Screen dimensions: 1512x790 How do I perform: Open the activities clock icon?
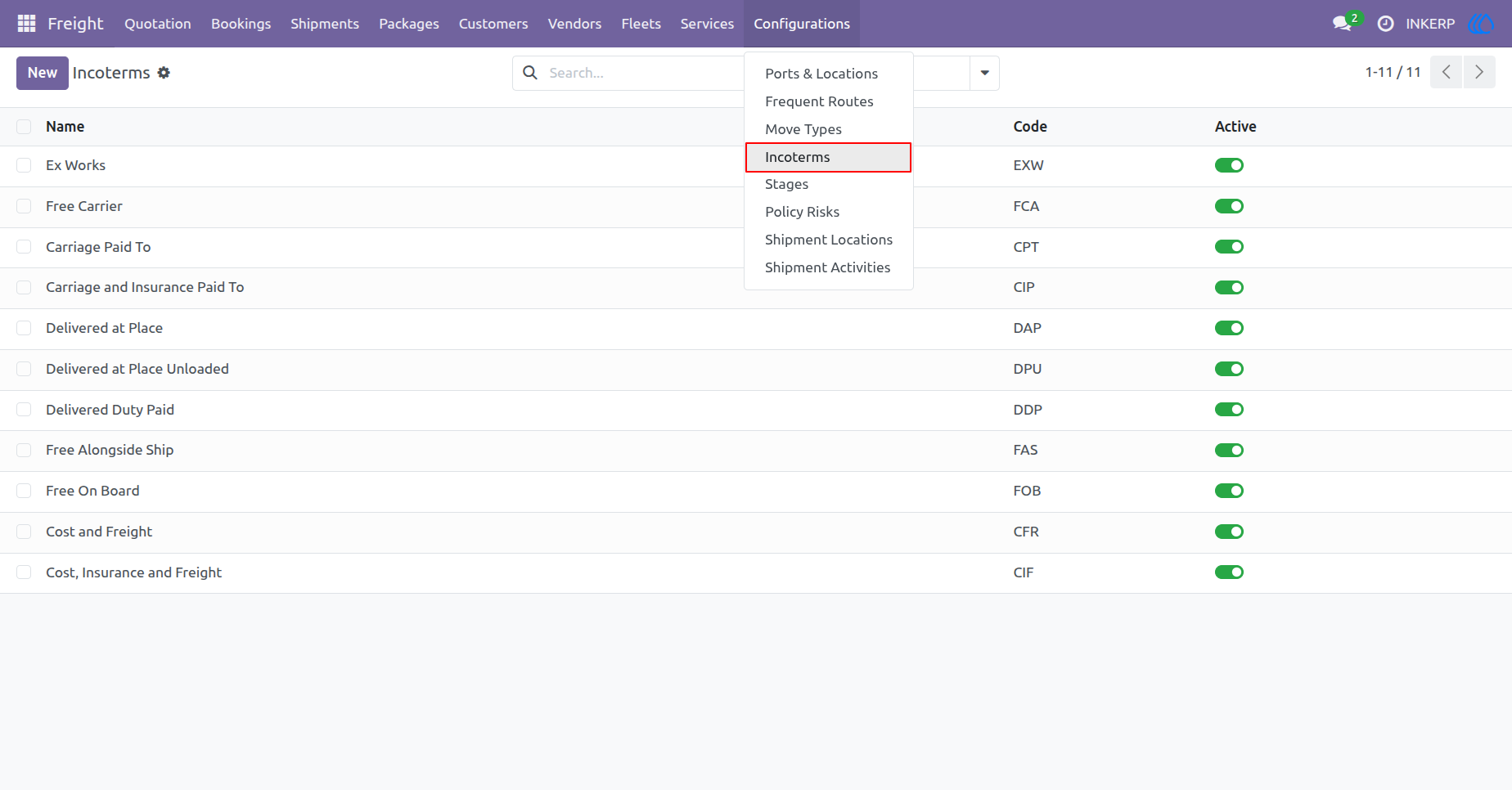tap(1385, 24)
